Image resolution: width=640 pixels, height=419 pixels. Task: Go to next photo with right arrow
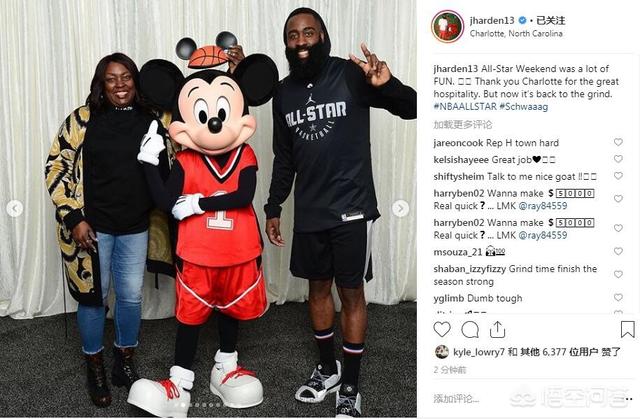coord(400,208)
